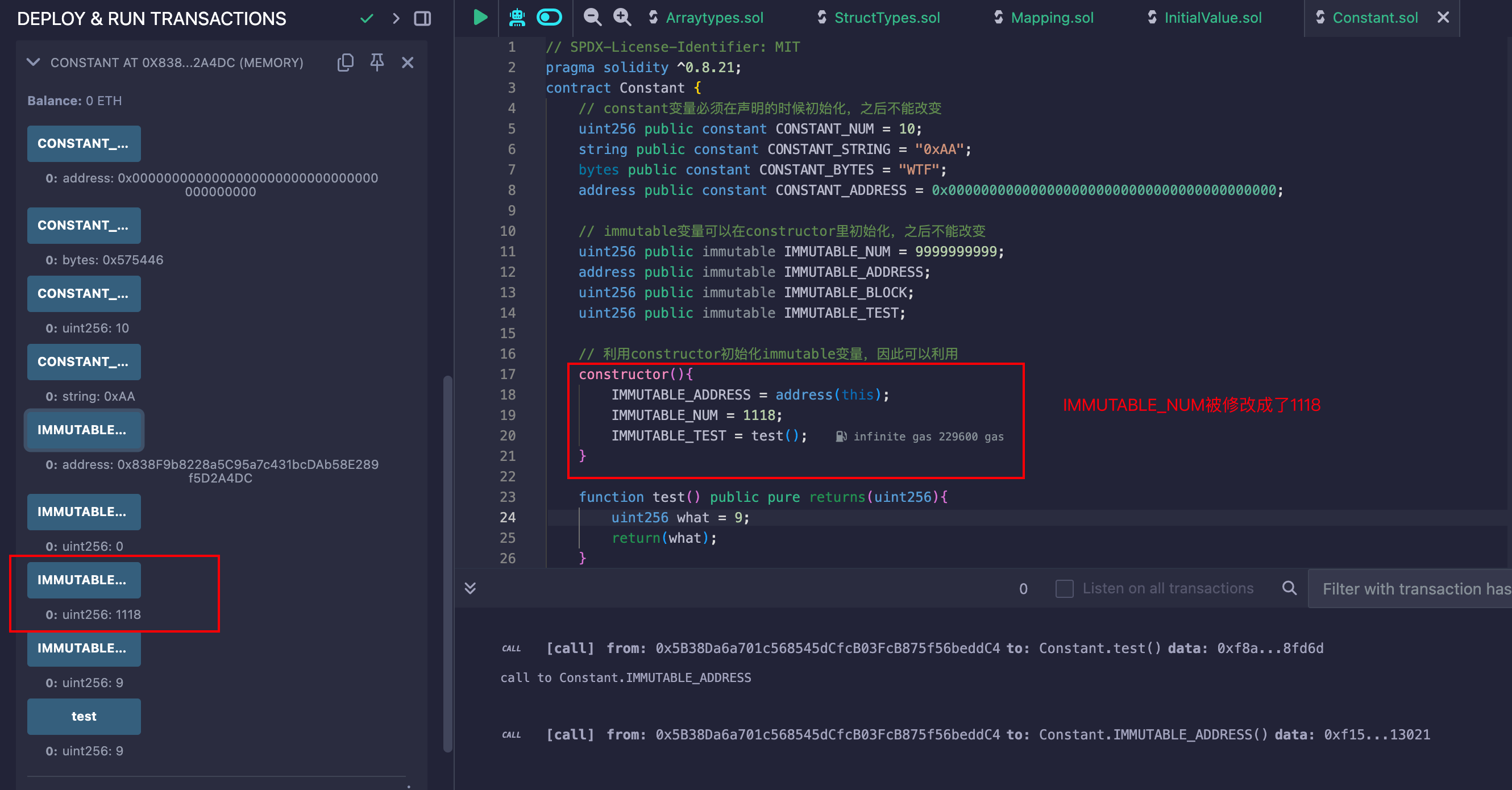The image size is (1512, 790).
Task: Focus the transaction hash filter field
Action: (x=1410, y=589)
